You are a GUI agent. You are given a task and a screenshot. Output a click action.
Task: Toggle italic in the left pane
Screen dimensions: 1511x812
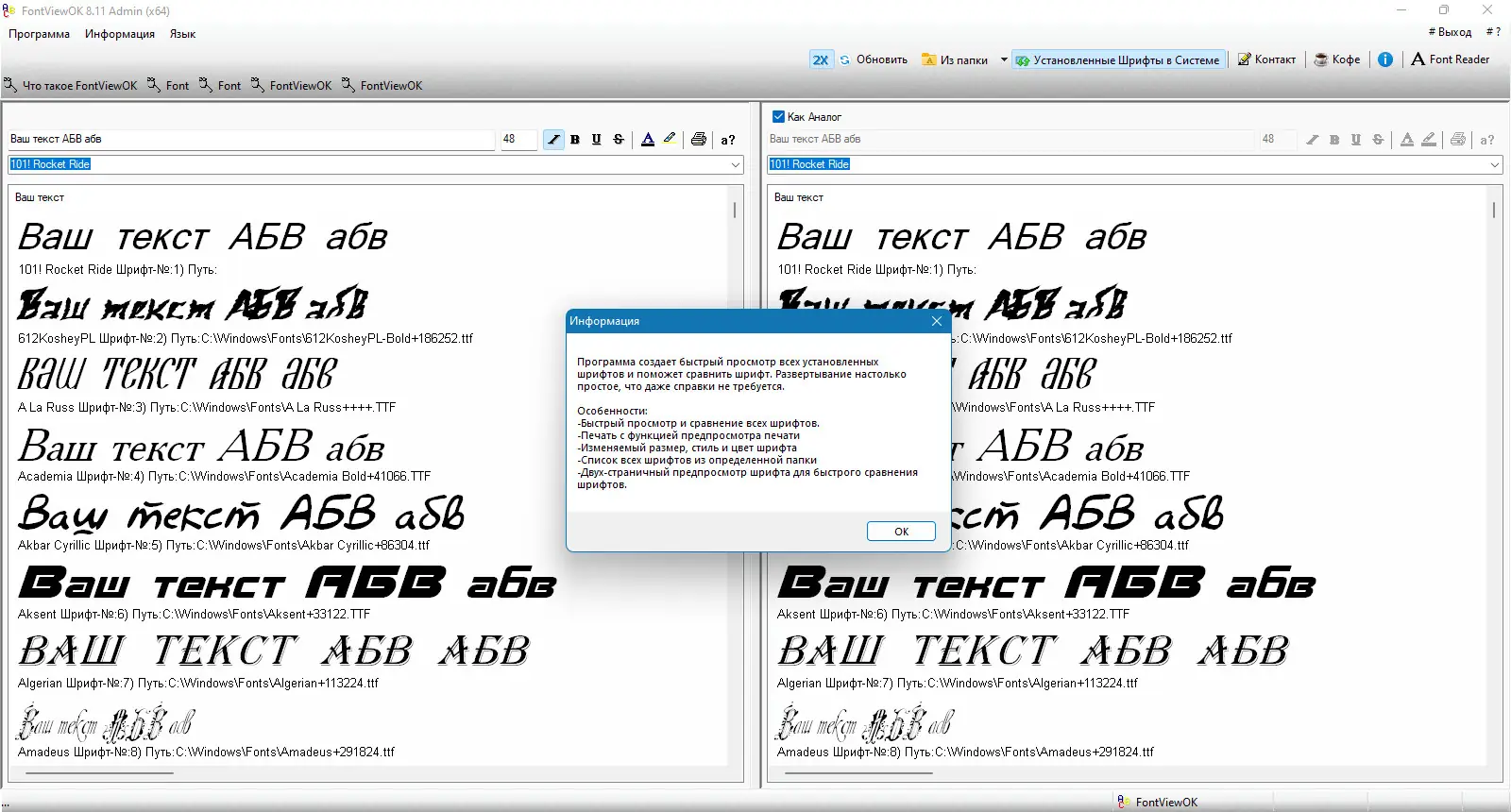[553, 140]
